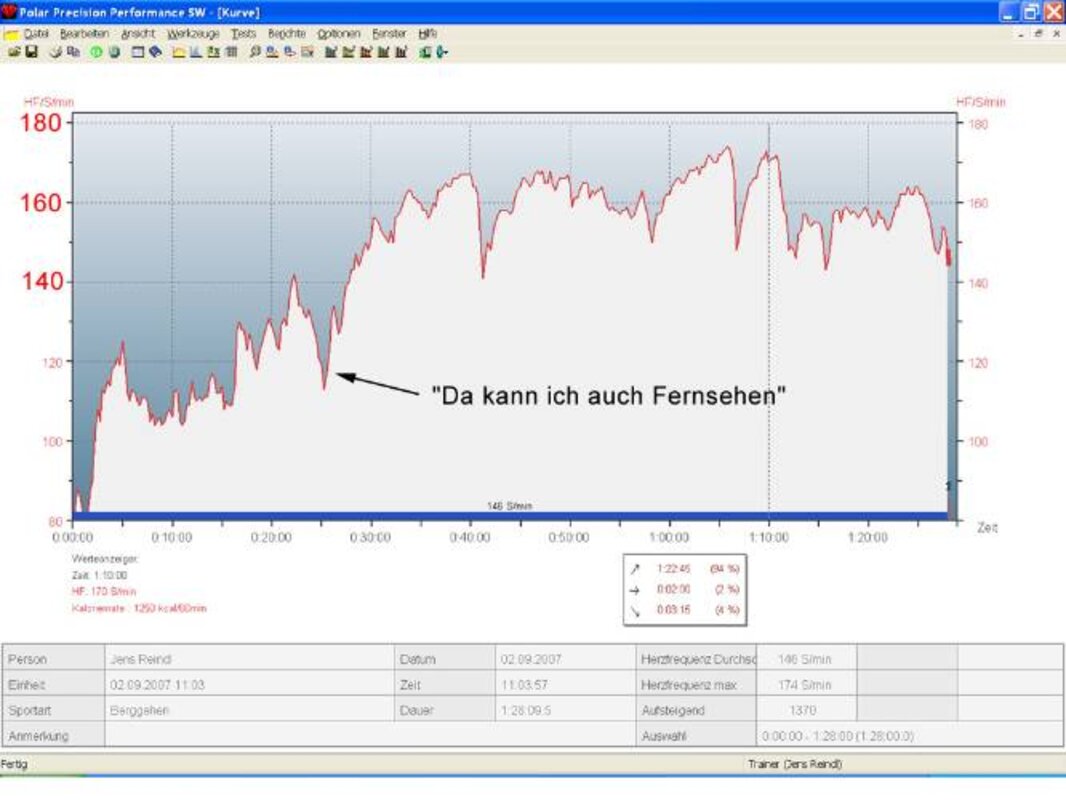Click the open-folder icon in the toolbar
Image resolution: width=1066 pixels, height=800 pixels.
click(x=14, y=52)
